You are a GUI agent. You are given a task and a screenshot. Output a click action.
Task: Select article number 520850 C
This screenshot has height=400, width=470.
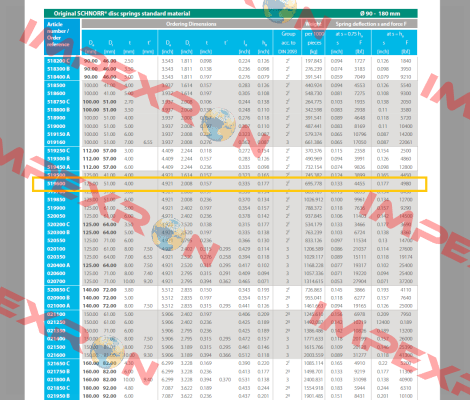[x=58, y=290]
